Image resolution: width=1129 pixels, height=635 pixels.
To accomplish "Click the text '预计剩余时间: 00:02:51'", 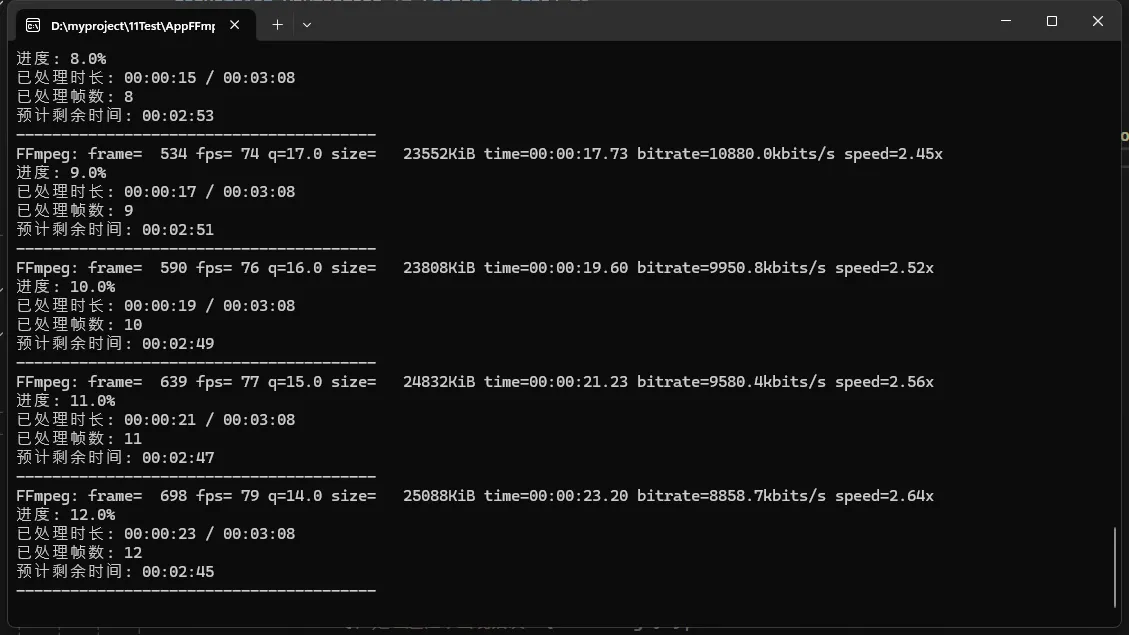I will [x=115, y=230].
